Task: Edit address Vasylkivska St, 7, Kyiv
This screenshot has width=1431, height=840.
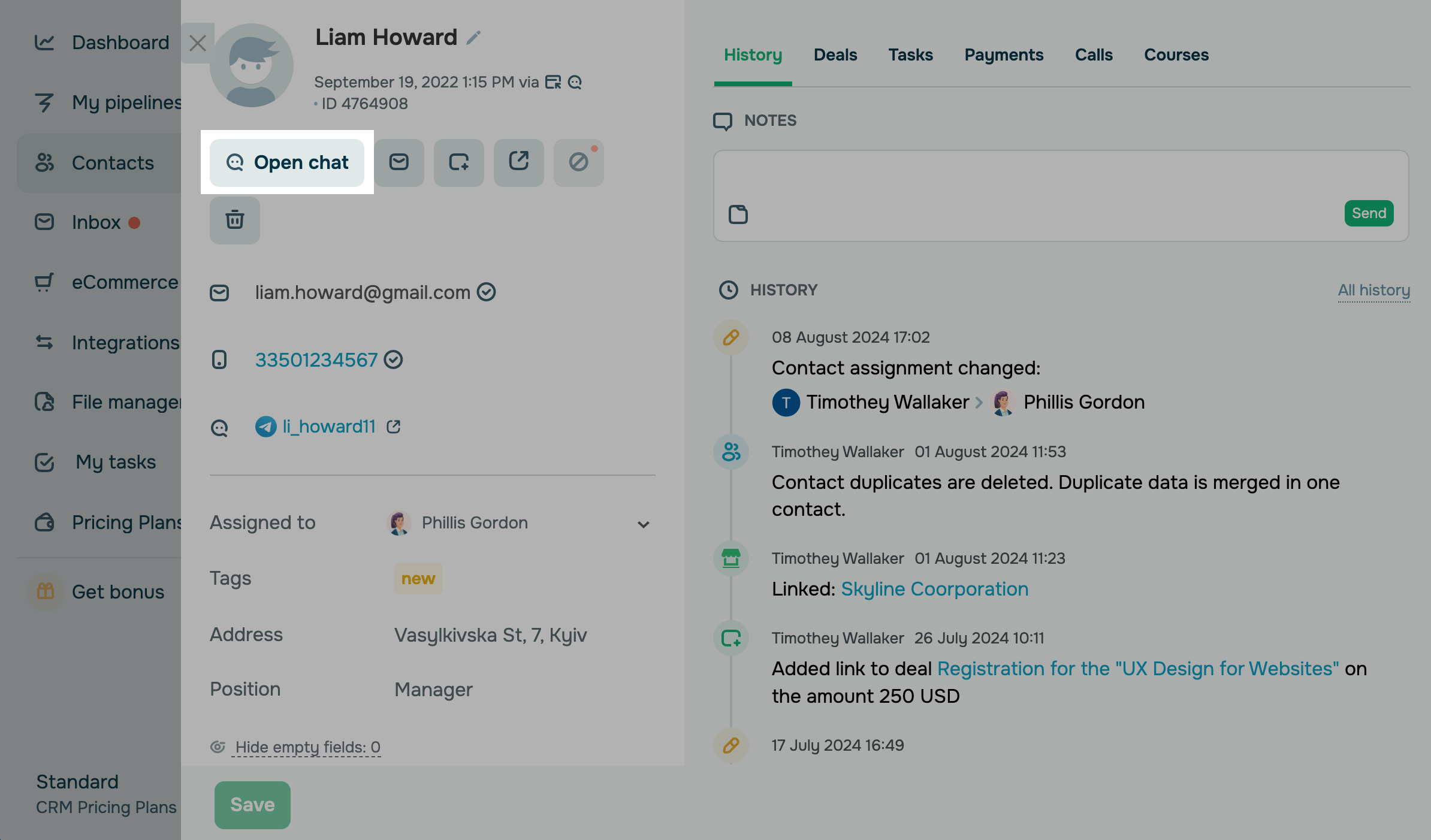Action: [490, 634]
